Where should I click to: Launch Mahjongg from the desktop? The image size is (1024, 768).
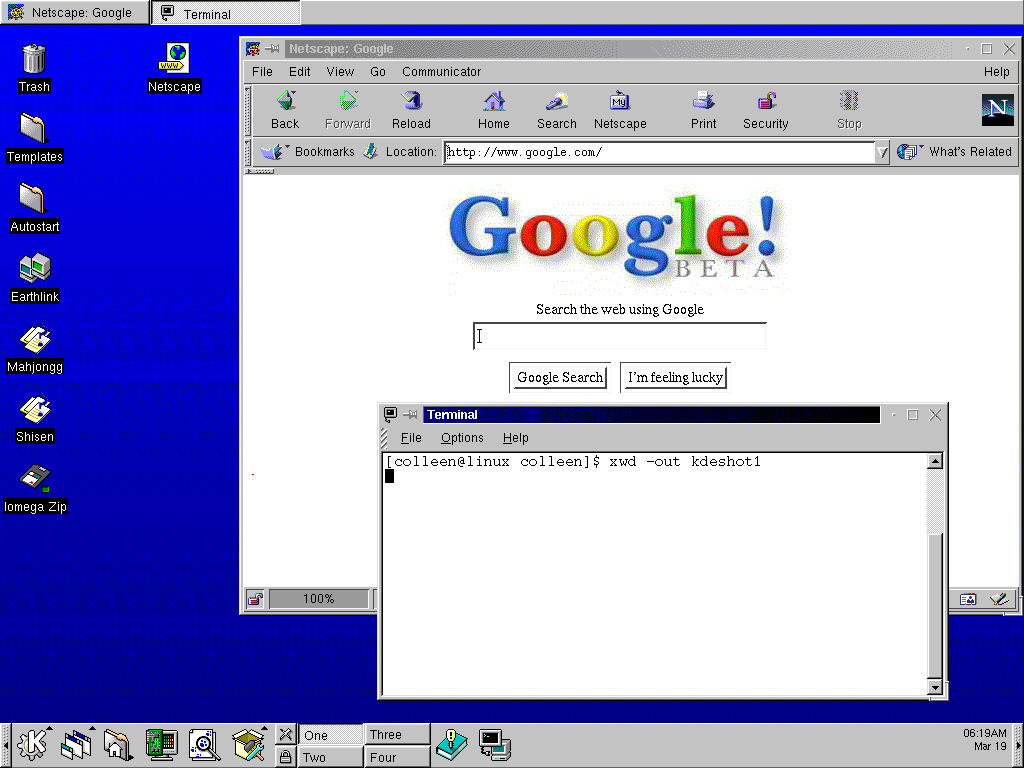tap(35, 348)
